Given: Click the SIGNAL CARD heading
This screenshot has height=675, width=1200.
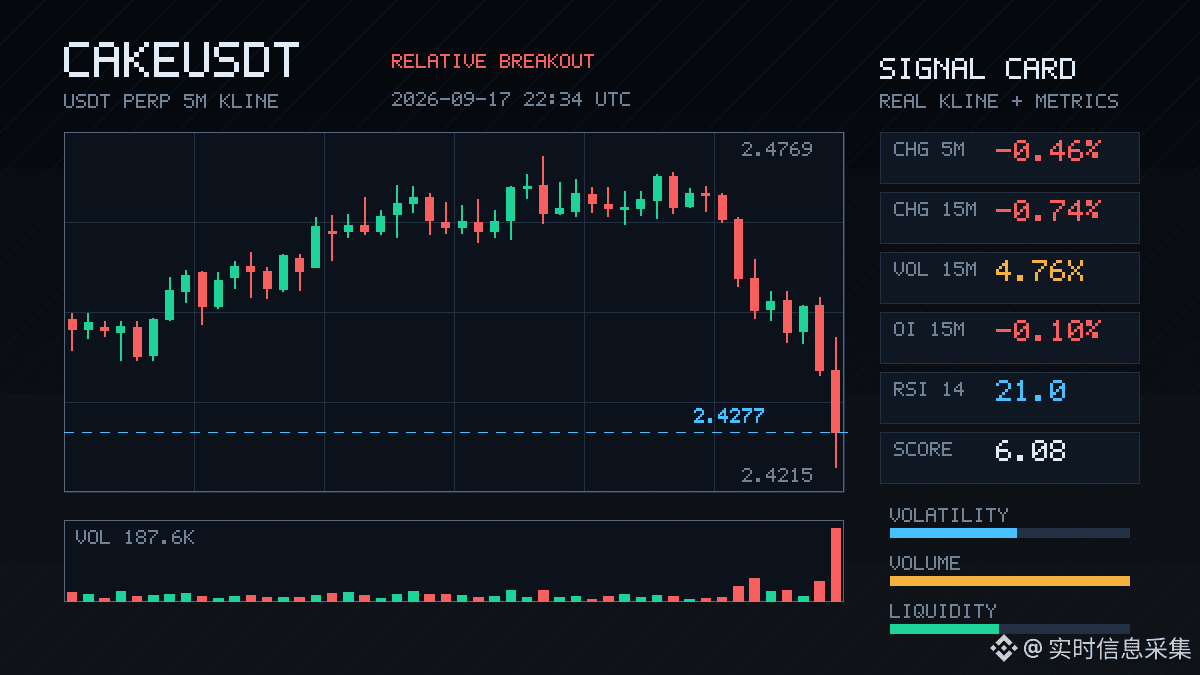Looking at the screenshot, I should pyautogui.click(x=977, y=69).
